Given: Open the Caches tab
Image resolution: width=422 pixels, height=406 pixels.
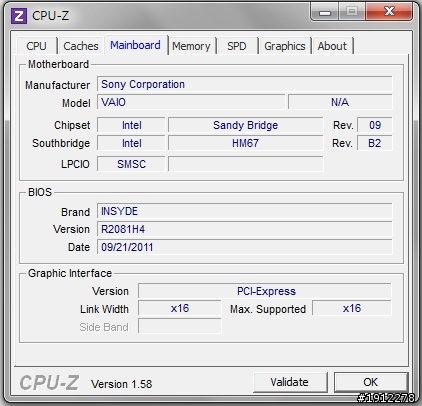Looking at the screenshot, I should pyautogui.click(x=81, y=46).
